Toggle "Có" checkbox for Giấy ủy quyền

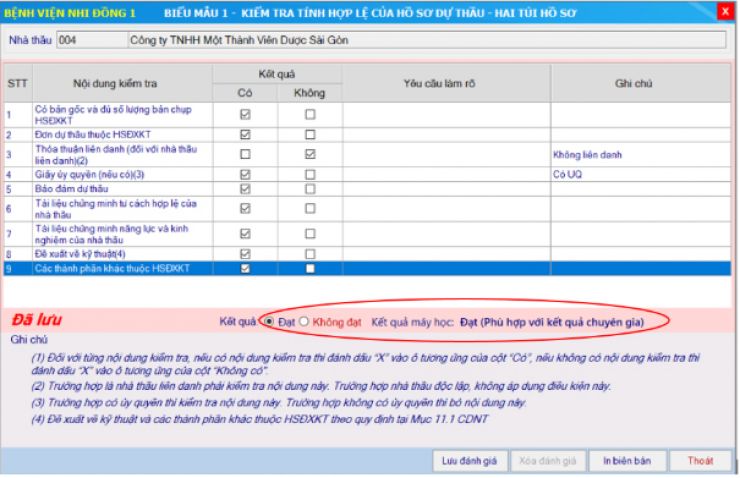click(x=246, y=174)
